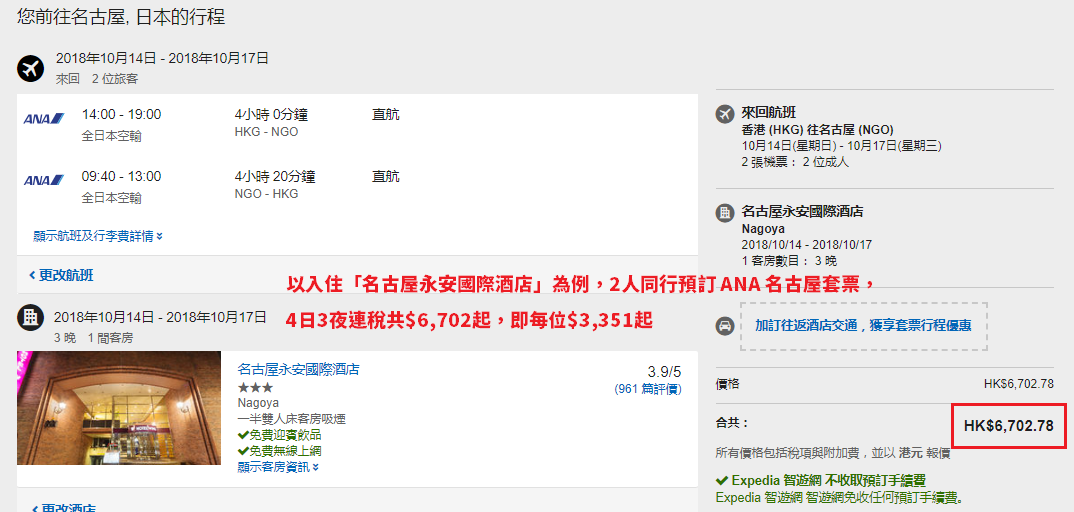This screenshot has height=512, width=1074.
Task: Expand 顯示客房資訊 room info
Action: click(x=278, y=468)
